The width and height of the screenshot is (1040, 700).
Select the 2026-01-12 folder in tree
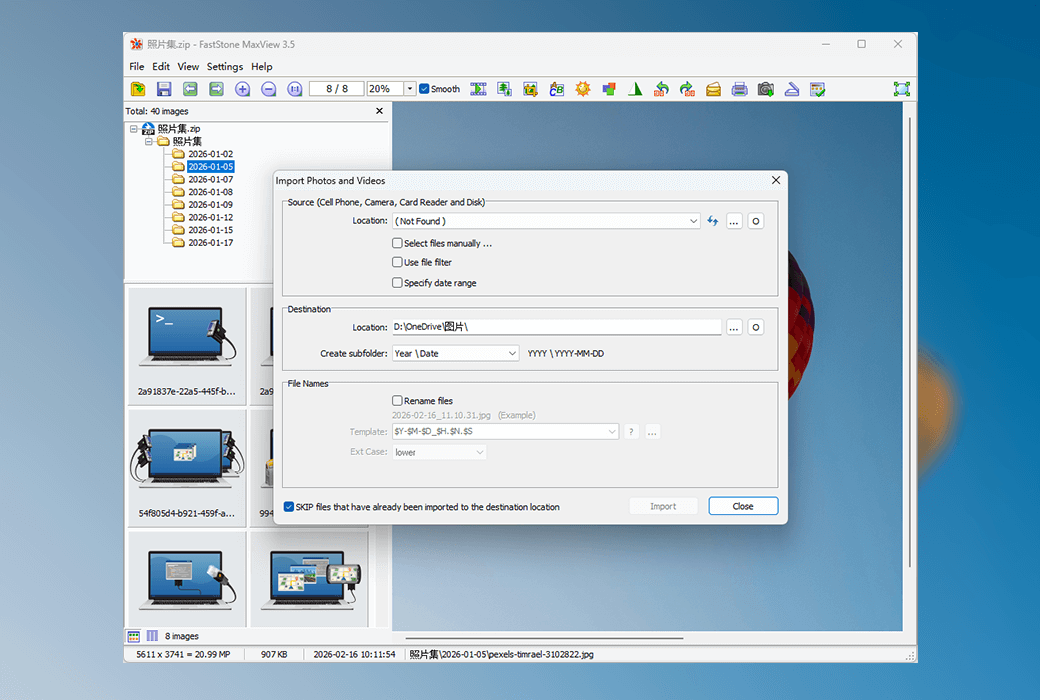click(210, 217)
